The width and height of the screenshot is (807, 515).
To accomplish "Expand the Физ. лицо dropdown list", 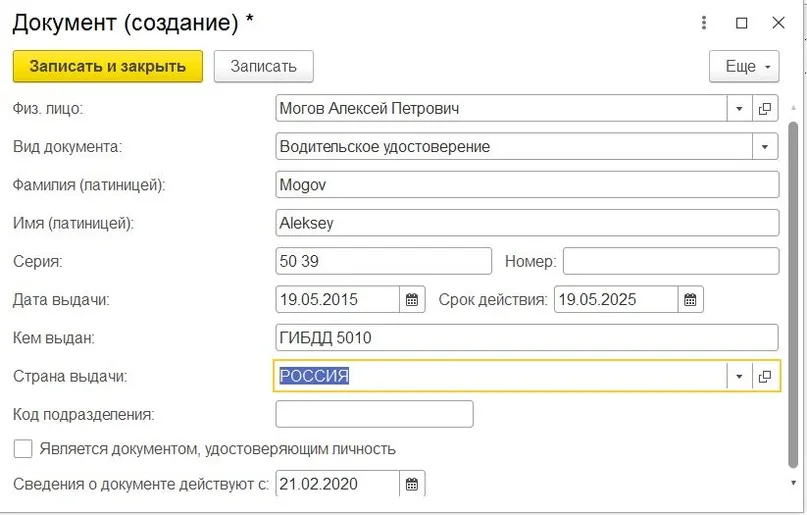I will pos(740,109).
